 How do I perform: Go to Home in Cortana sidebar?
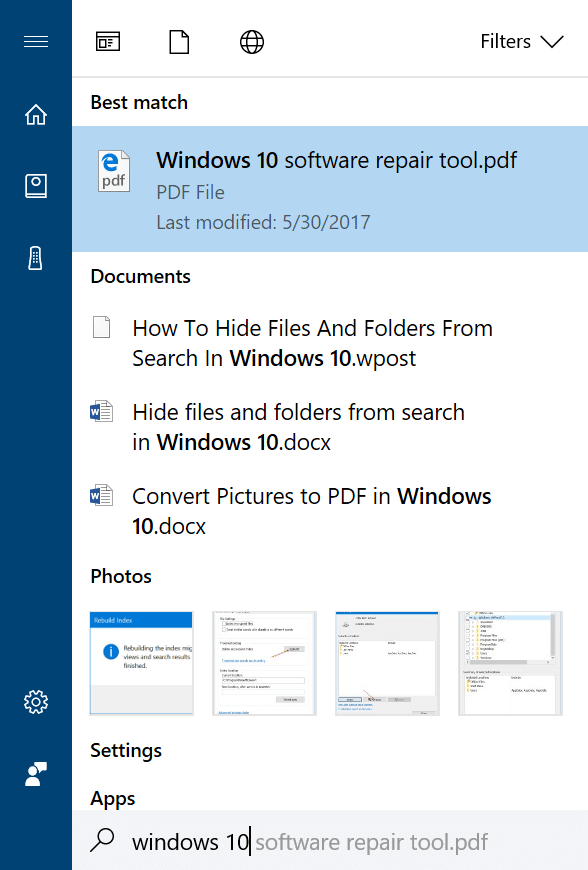click(36, 114)
